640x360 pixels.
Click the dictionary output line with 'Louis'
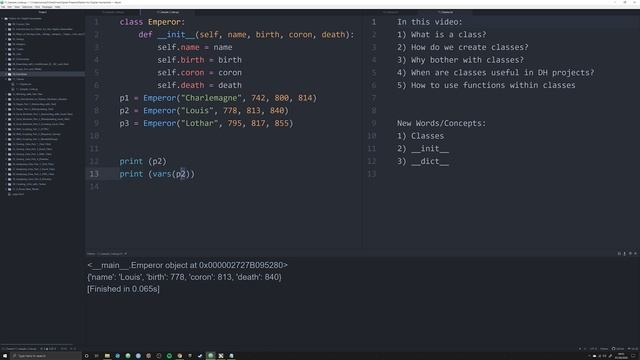[x=184, y=277]
